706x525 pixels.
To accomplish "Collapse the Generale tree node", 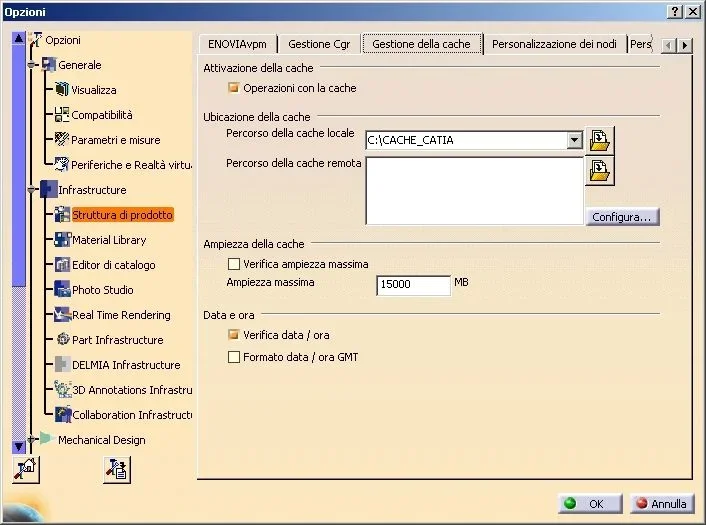I will click(31, 65).
